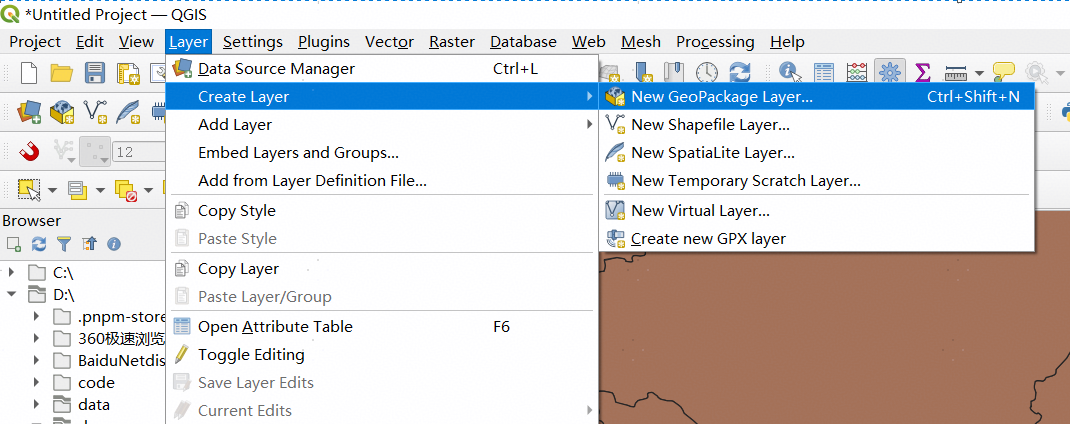The width and height of the screenshot is (1070, 424).
Task: Choose New Temporary Scratch Layer menu entry
Action: click(745, 181)
